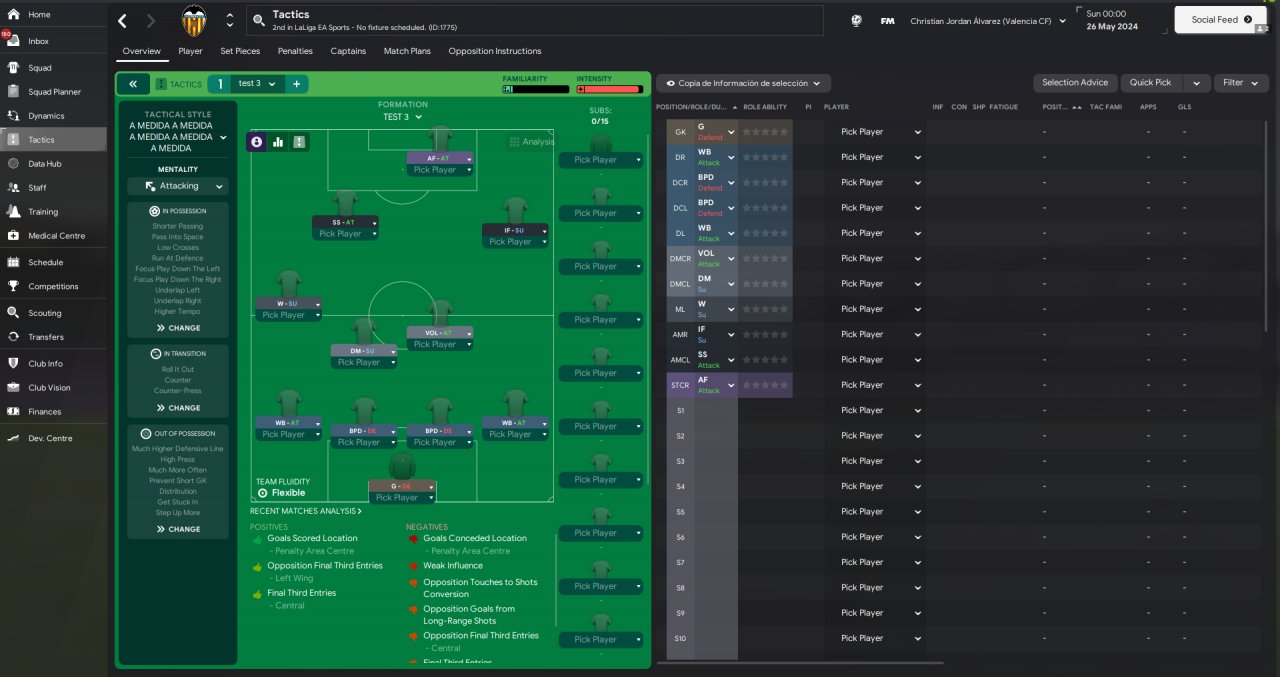Click the tactic Intensity bar
The width and height of the screenshot is (1280, 677).
pyautogui.click(x=610, y=89)
